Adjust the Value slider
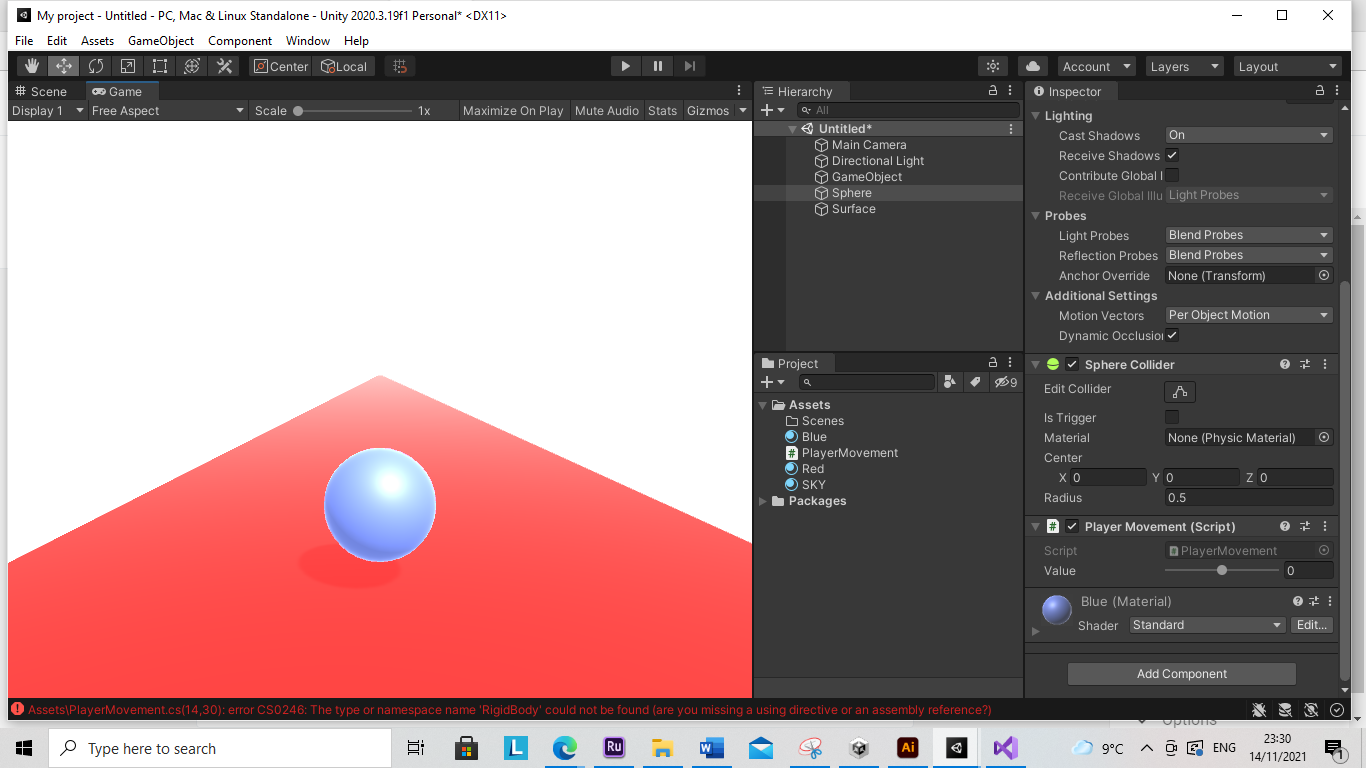Screen dimensions: 1366x768 tap(1222, 570)
